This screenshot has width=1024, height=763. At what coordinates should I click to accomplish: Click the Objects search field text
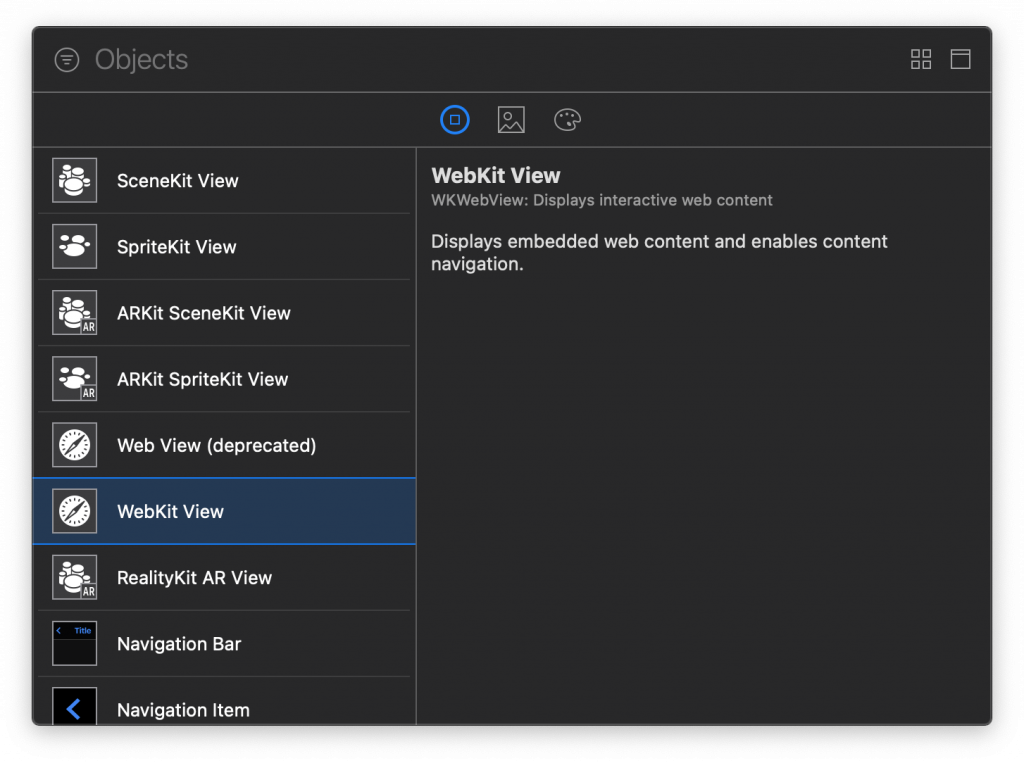[x=142, y=60]
